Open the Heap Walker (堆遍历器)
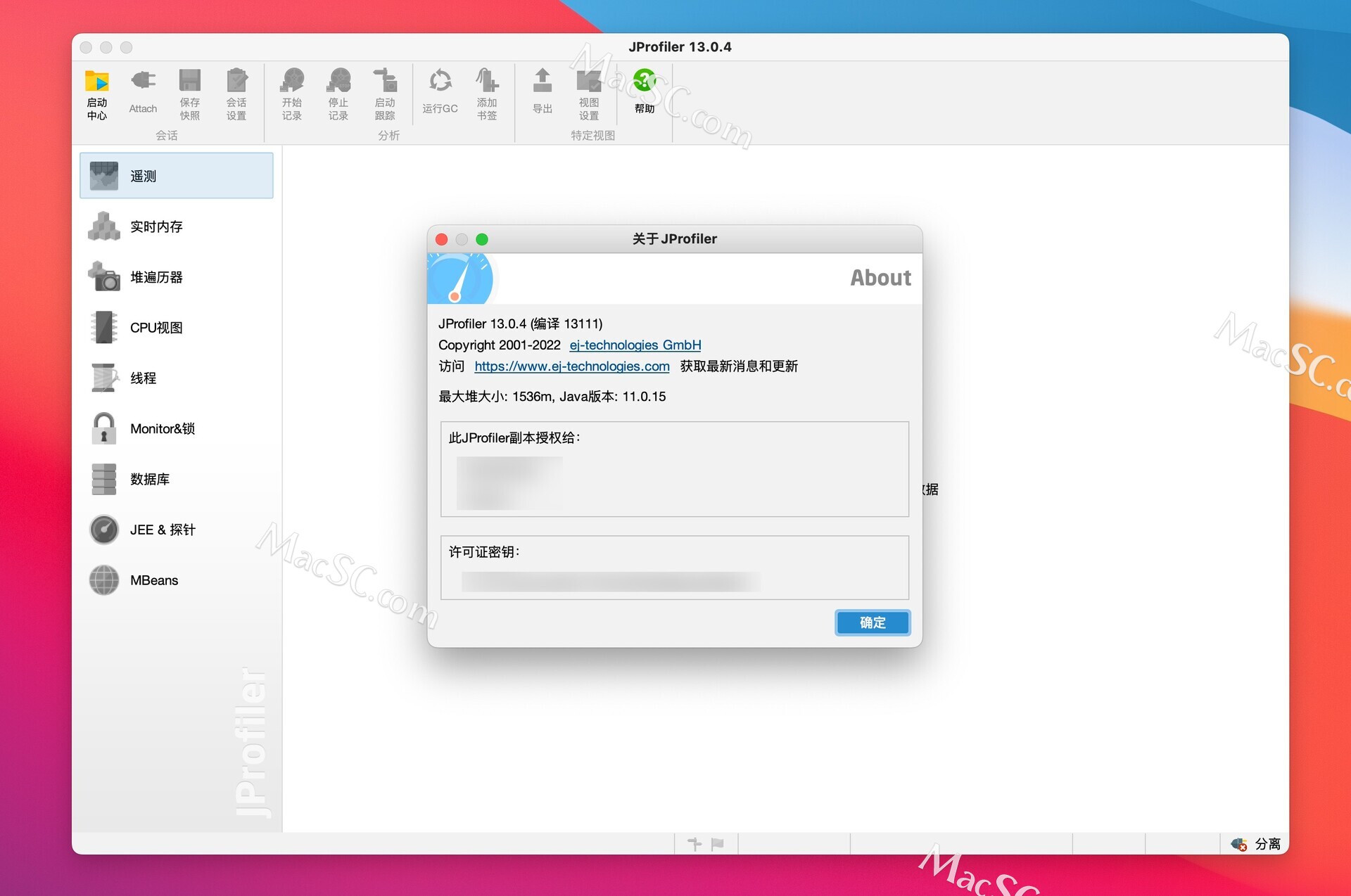 [x=177, y=277]
